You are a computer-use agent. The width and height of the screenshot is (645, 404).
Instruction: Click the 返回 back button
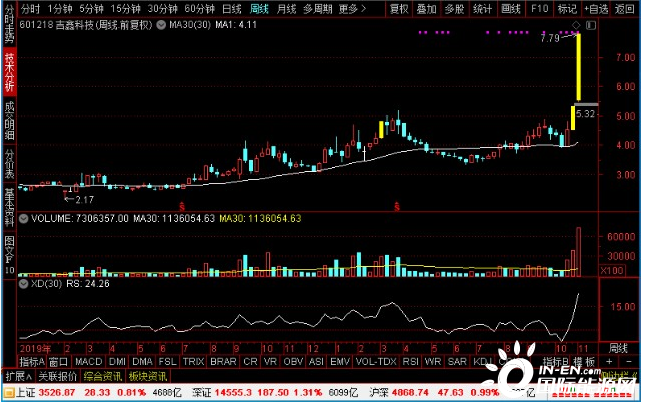(x=628, y=8)
